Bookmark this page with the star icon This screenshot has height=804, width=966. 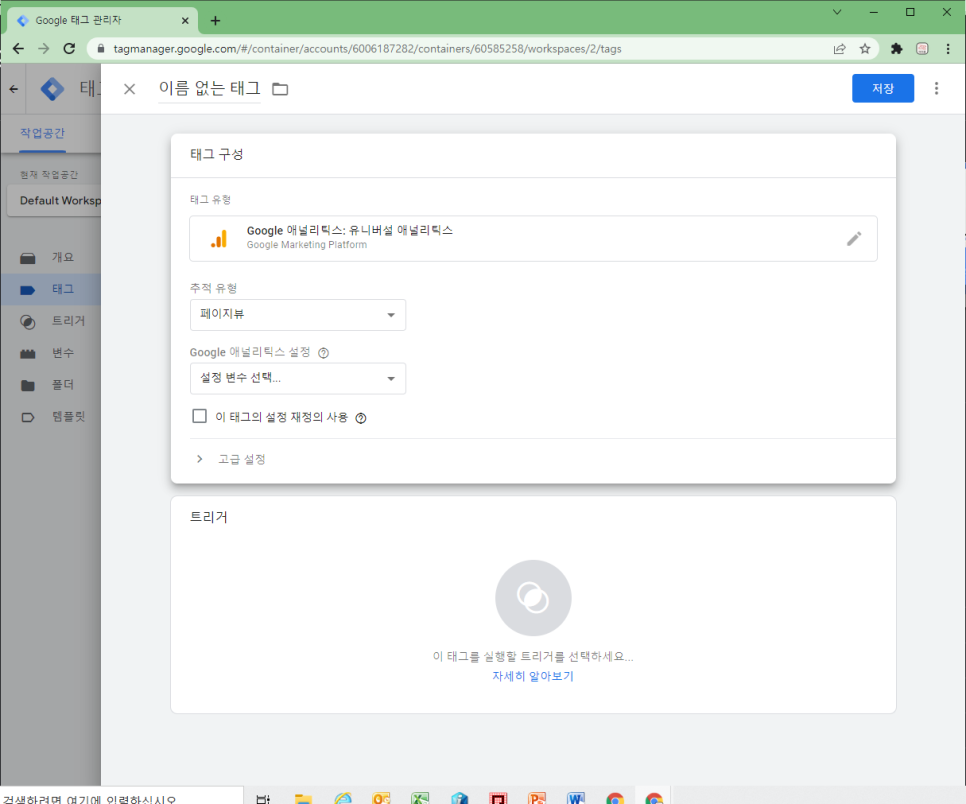pos(865,49)
